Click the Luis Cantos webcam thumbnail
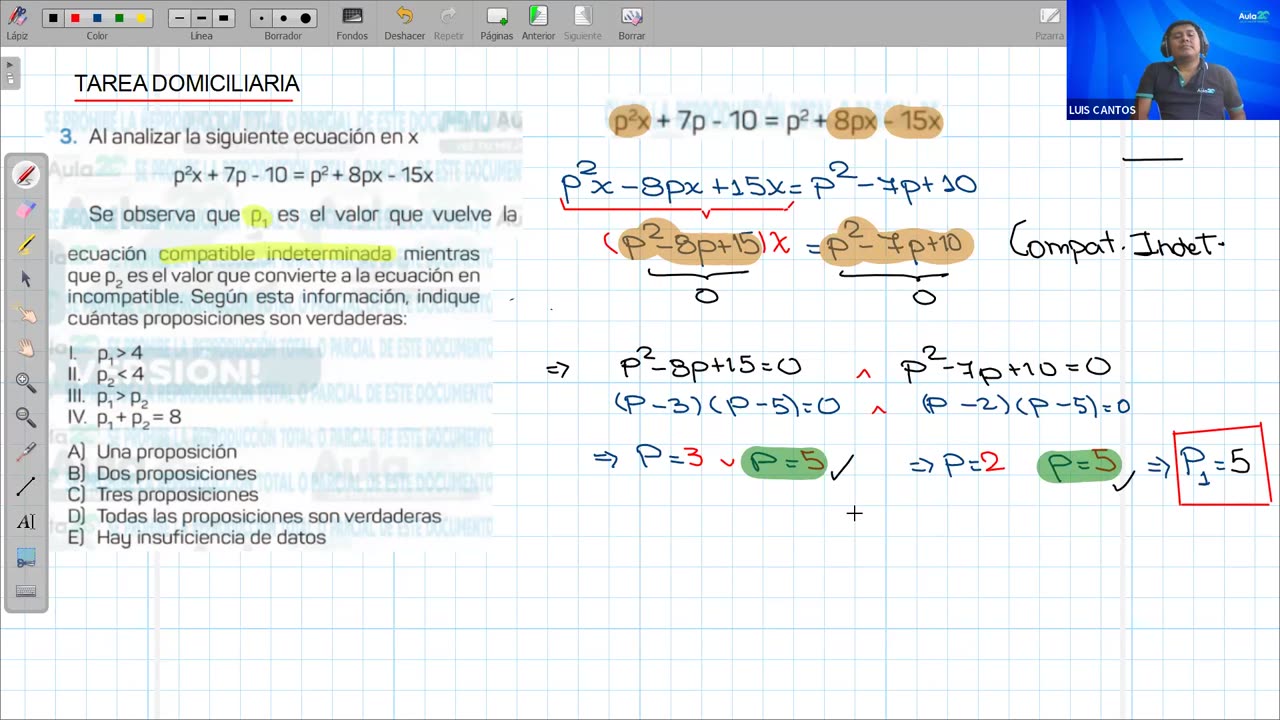 pos(1173,60)
